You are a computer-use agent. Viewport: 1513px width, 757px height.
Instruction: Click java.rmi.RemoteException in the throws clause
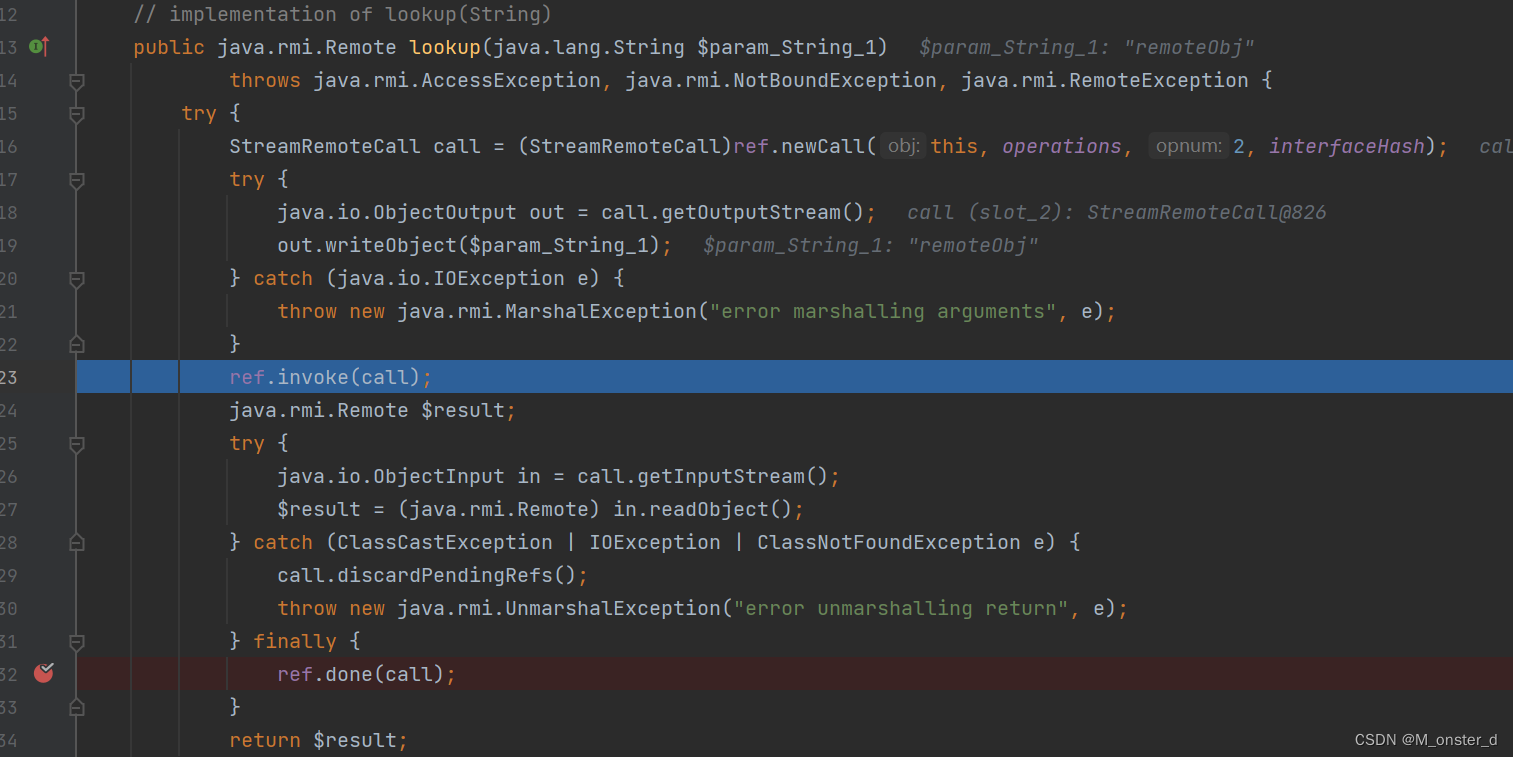(1105, 80)
